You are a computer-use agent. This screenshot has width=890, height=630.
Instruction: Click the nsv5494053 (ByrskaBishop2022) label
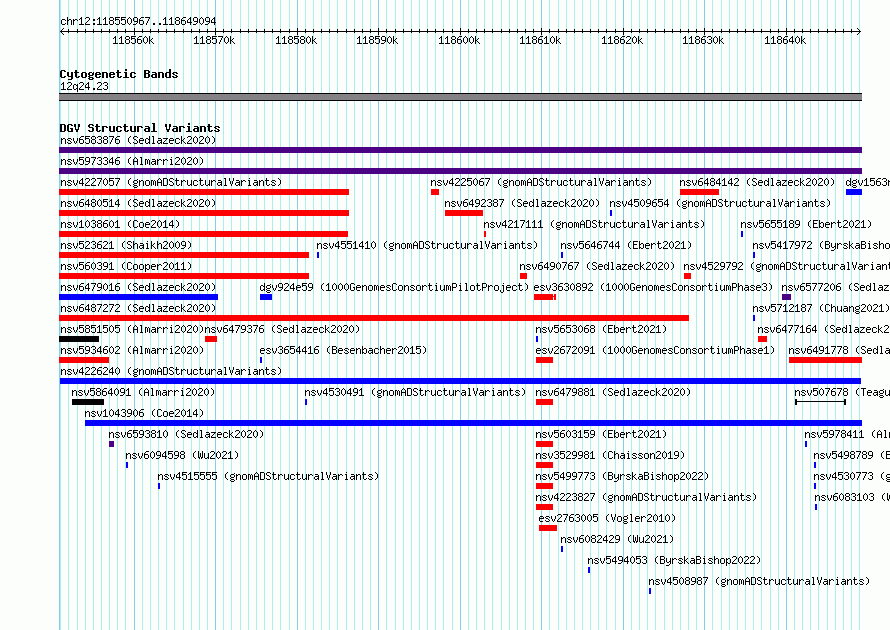[674, 560]
